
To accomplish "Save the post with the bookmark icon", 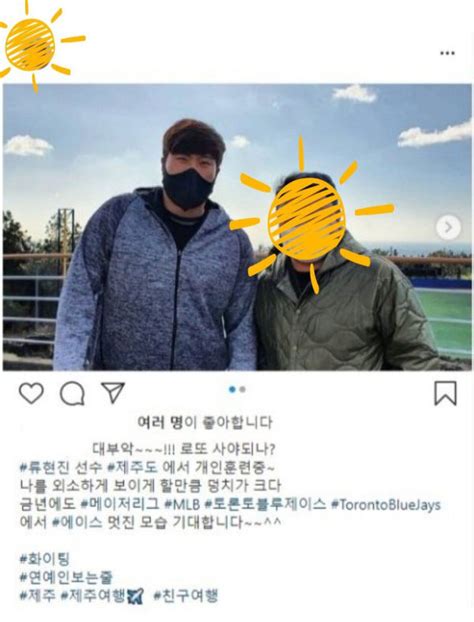I will 445,393.
